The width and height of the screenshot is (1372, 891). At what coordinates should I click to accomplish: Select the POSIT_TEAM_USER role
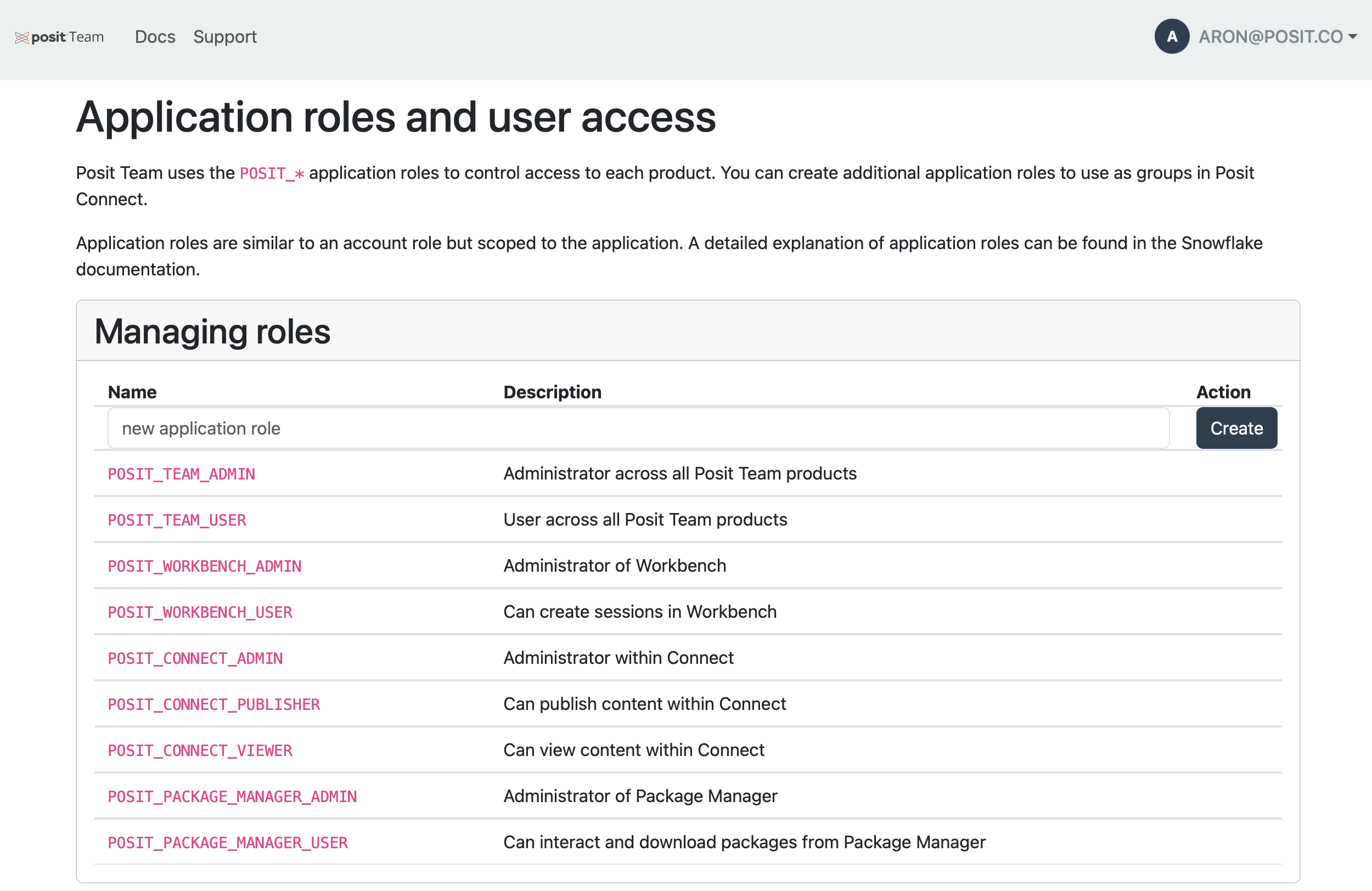[177, 520]
